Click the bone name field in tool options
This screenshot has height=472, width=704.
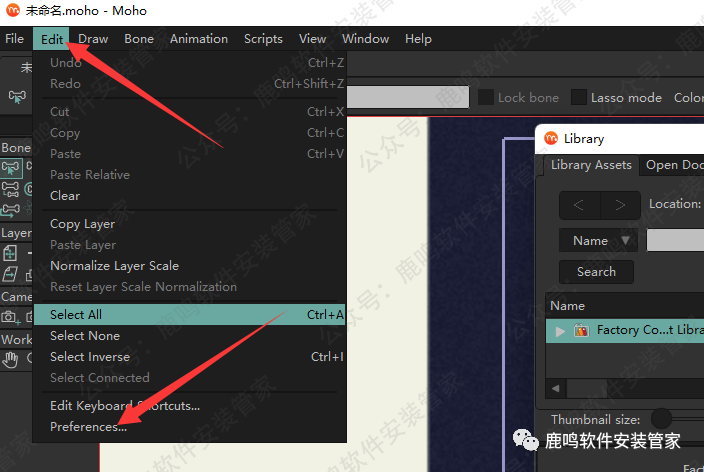[408, 97]
